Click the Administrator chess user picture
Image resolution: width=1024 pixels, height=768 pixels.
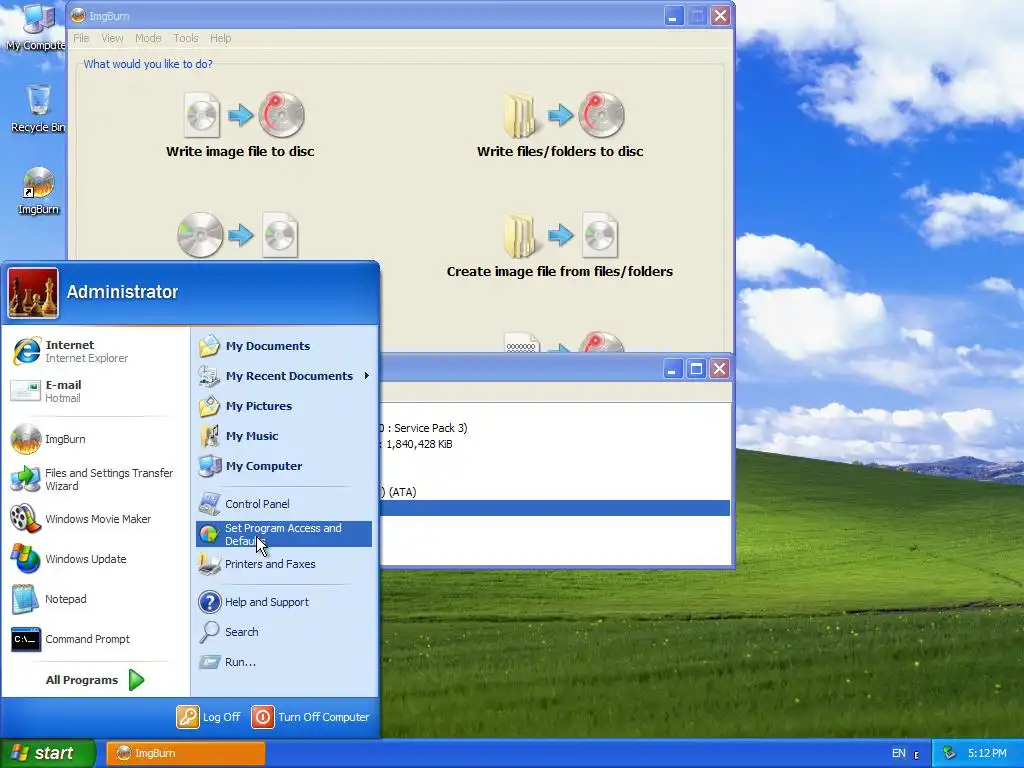(33, 293)
